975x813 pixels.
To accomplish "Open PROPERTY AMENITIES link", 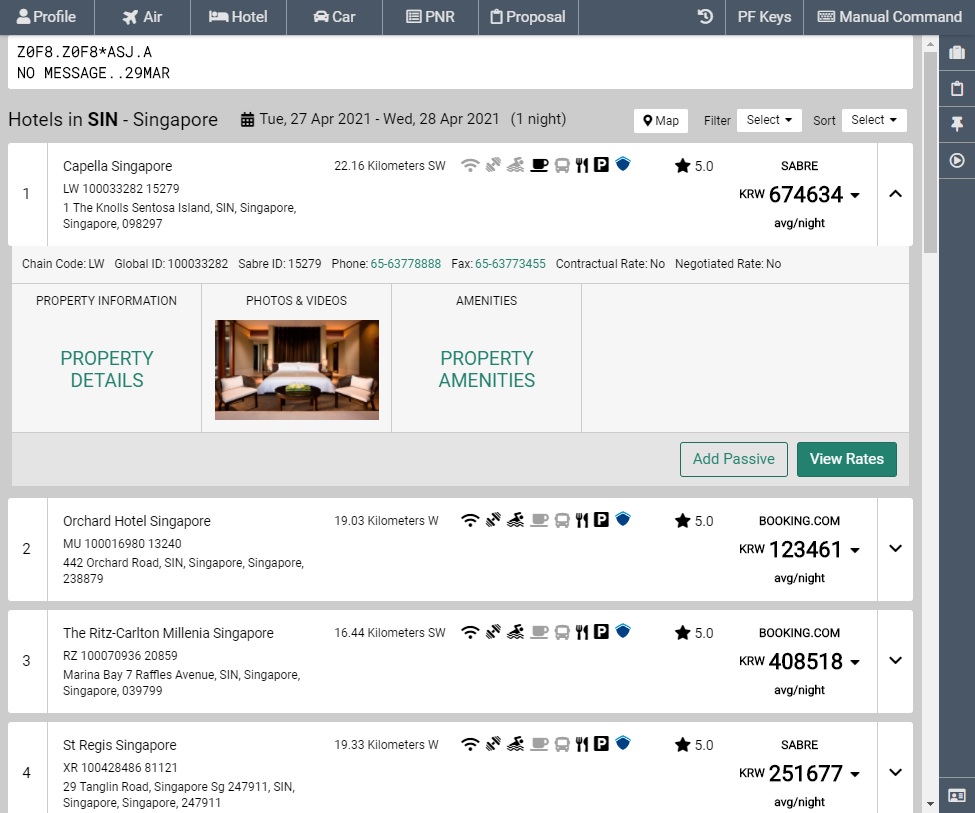I will pos(487,369).
